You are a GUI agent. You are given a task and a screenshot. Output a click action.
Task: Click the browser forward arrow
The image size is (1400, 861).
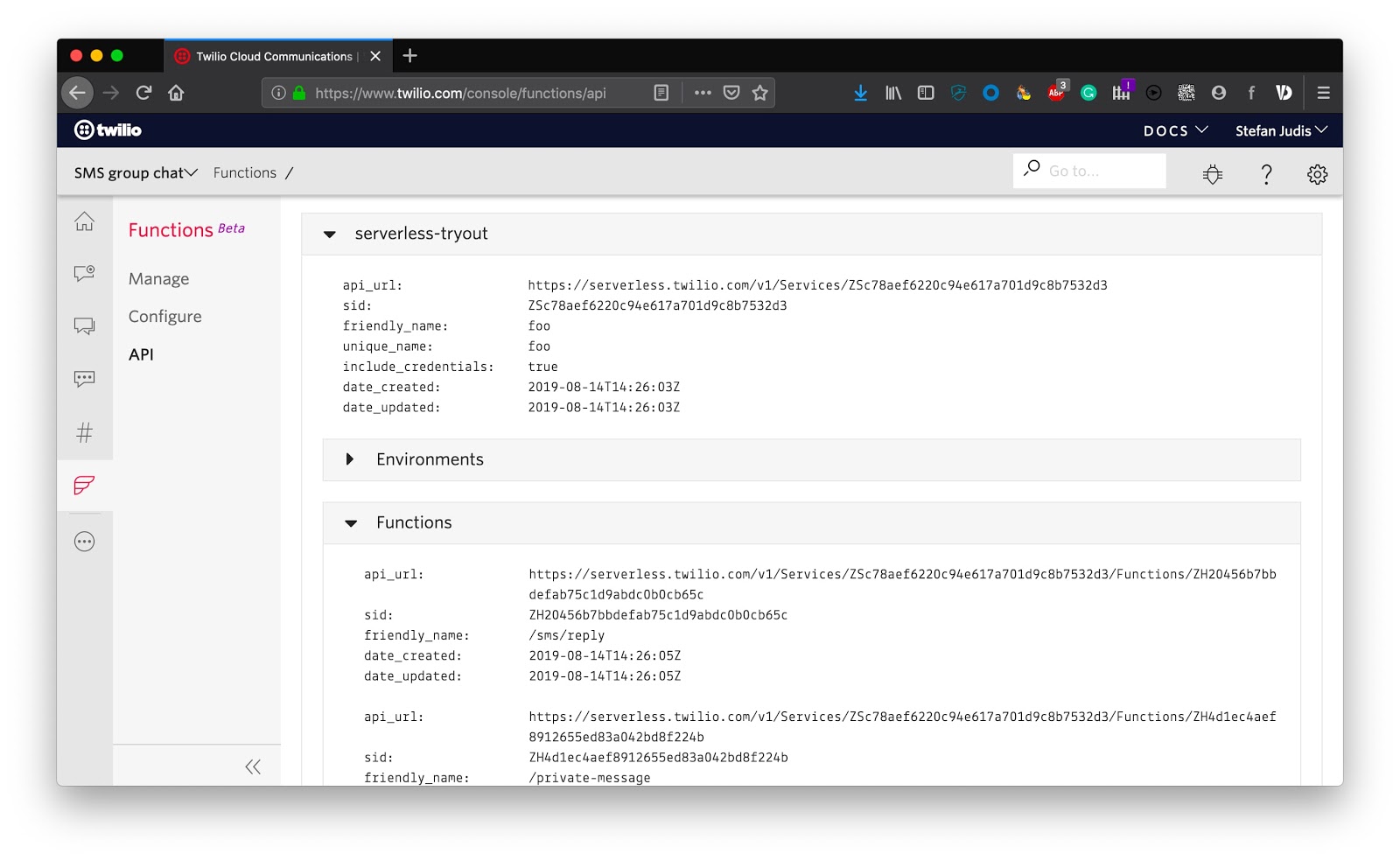[x=111, y=93]
